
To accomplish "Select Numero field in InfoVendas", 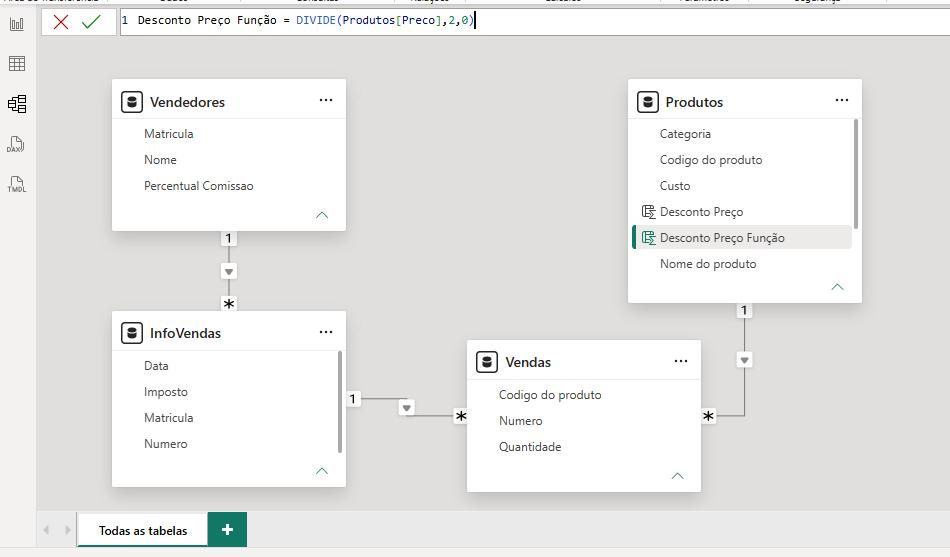I will [165, 444].
